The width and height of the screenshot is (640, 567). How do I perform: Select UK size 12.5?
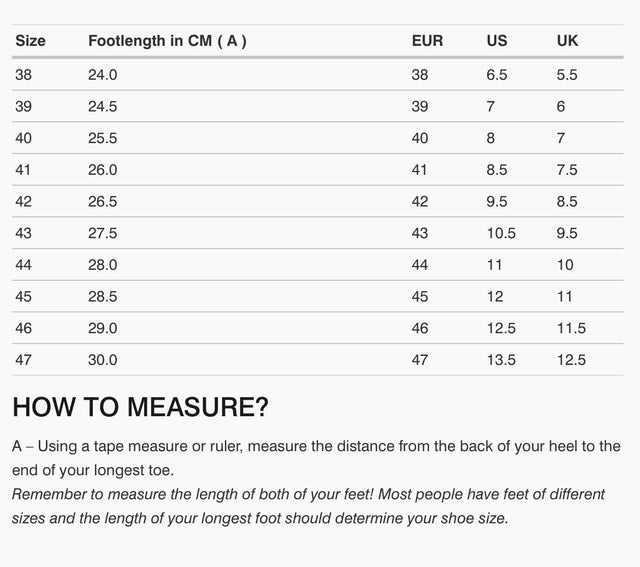point(571,360)
